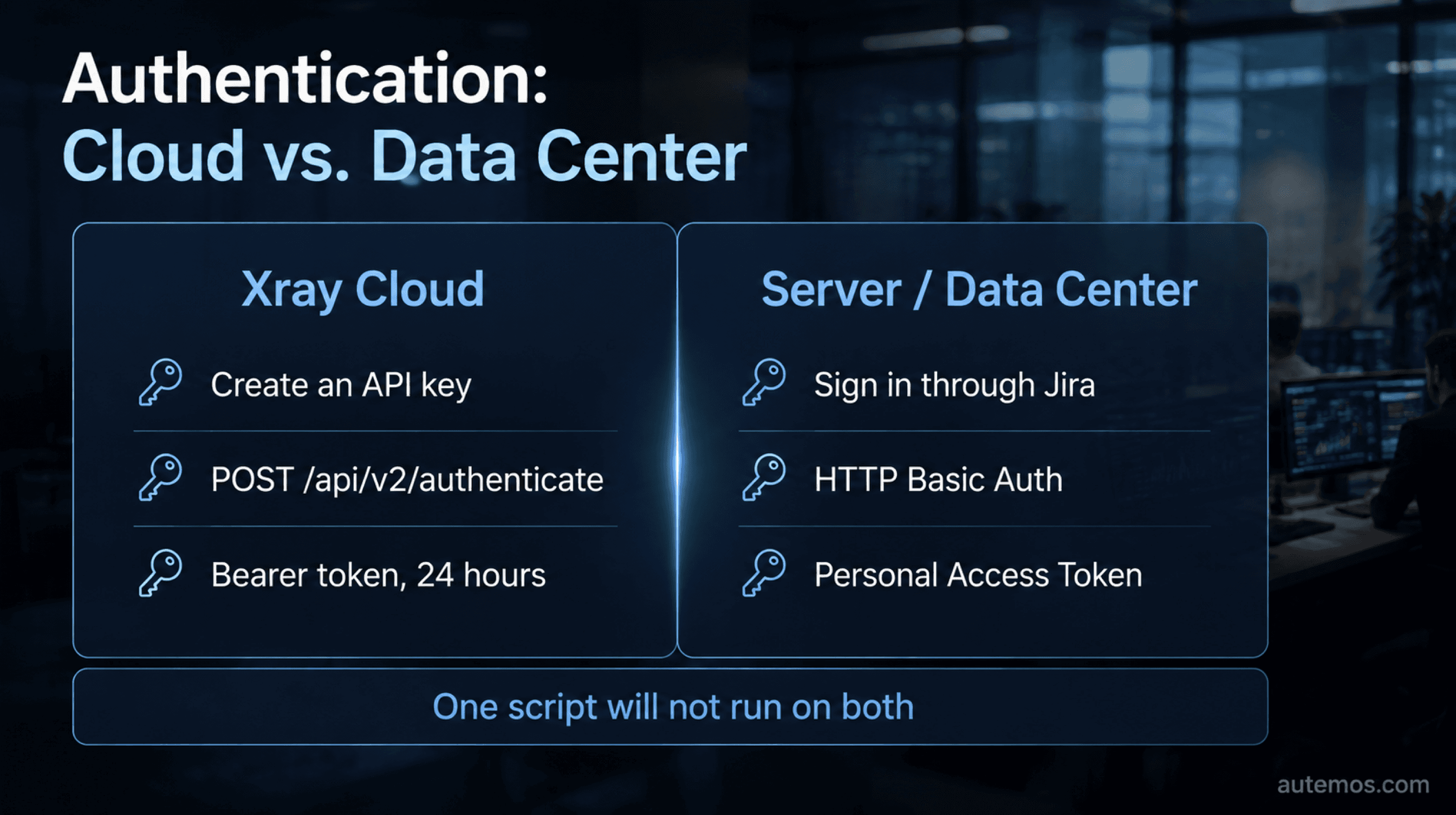Click "One script will not run on both"
The width and height of the screenshot is (1456, 815).
673,707
